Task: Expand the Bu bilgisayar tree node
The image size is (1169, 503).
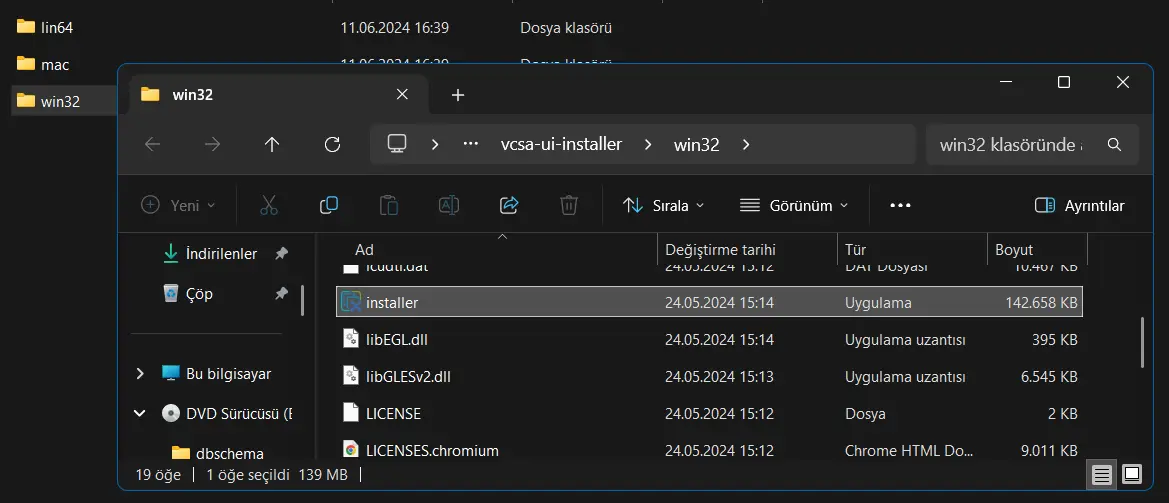Action: pyautogui.click(x=139, y=373)
